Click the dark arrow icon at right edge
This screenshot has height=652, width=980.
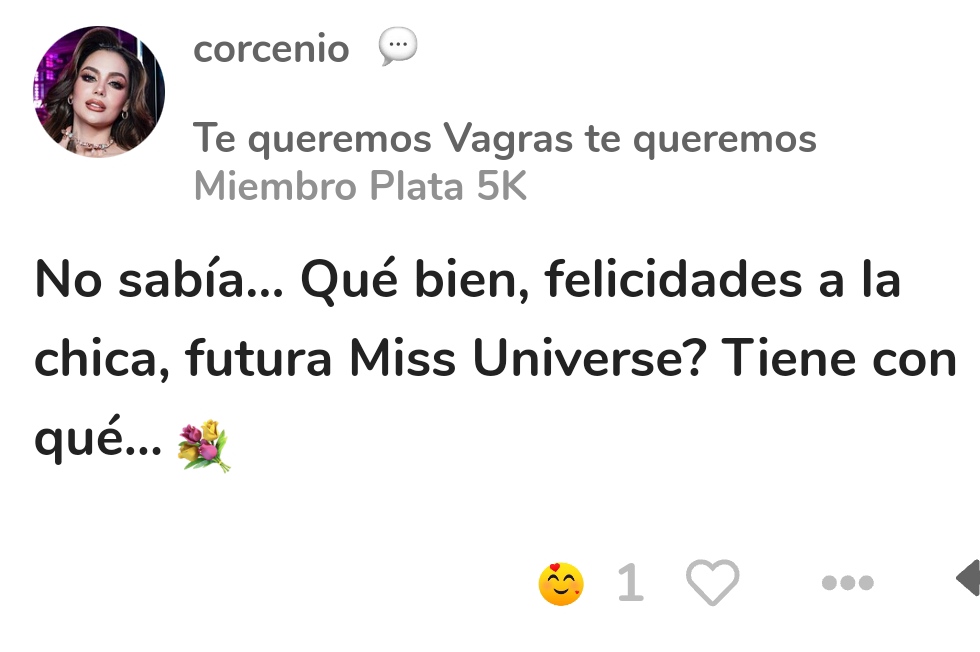967,578
